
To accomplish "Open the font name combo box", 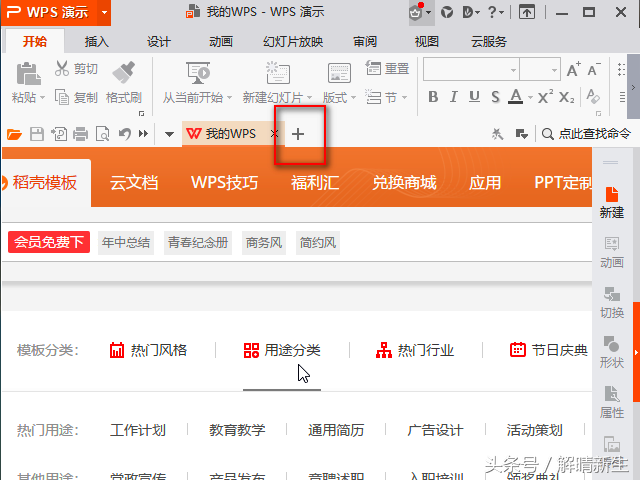I will coord(471,70).
